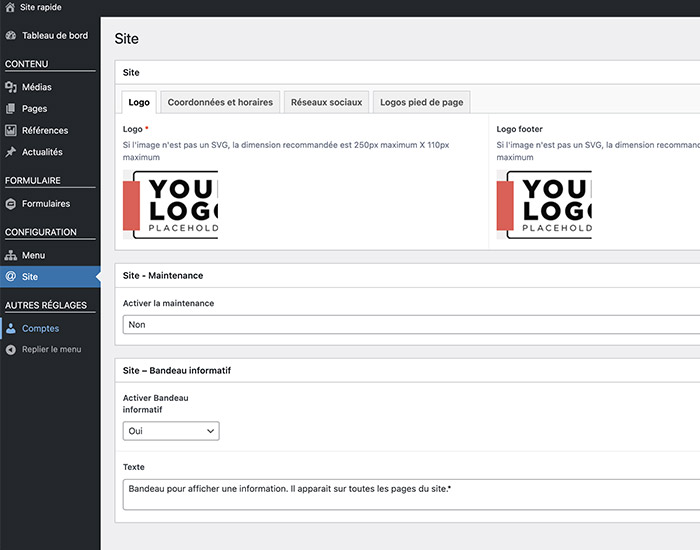Open Tableau de bord dashboard icon

(x=11, y=35)
